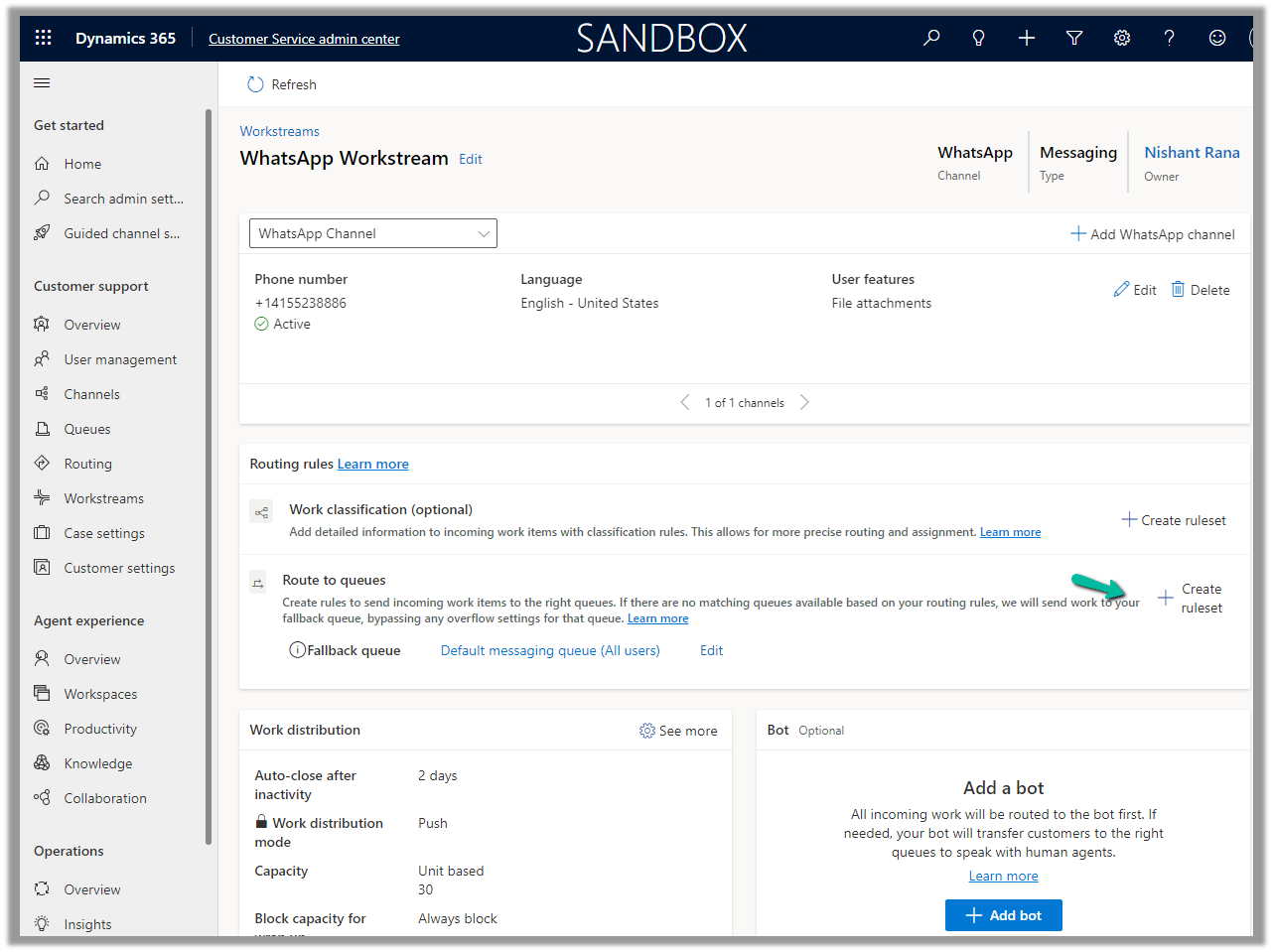Viewport: 1273px width, 952px height.
Task: Click the plus quick create icon
Action: [x=1027, y=38]
